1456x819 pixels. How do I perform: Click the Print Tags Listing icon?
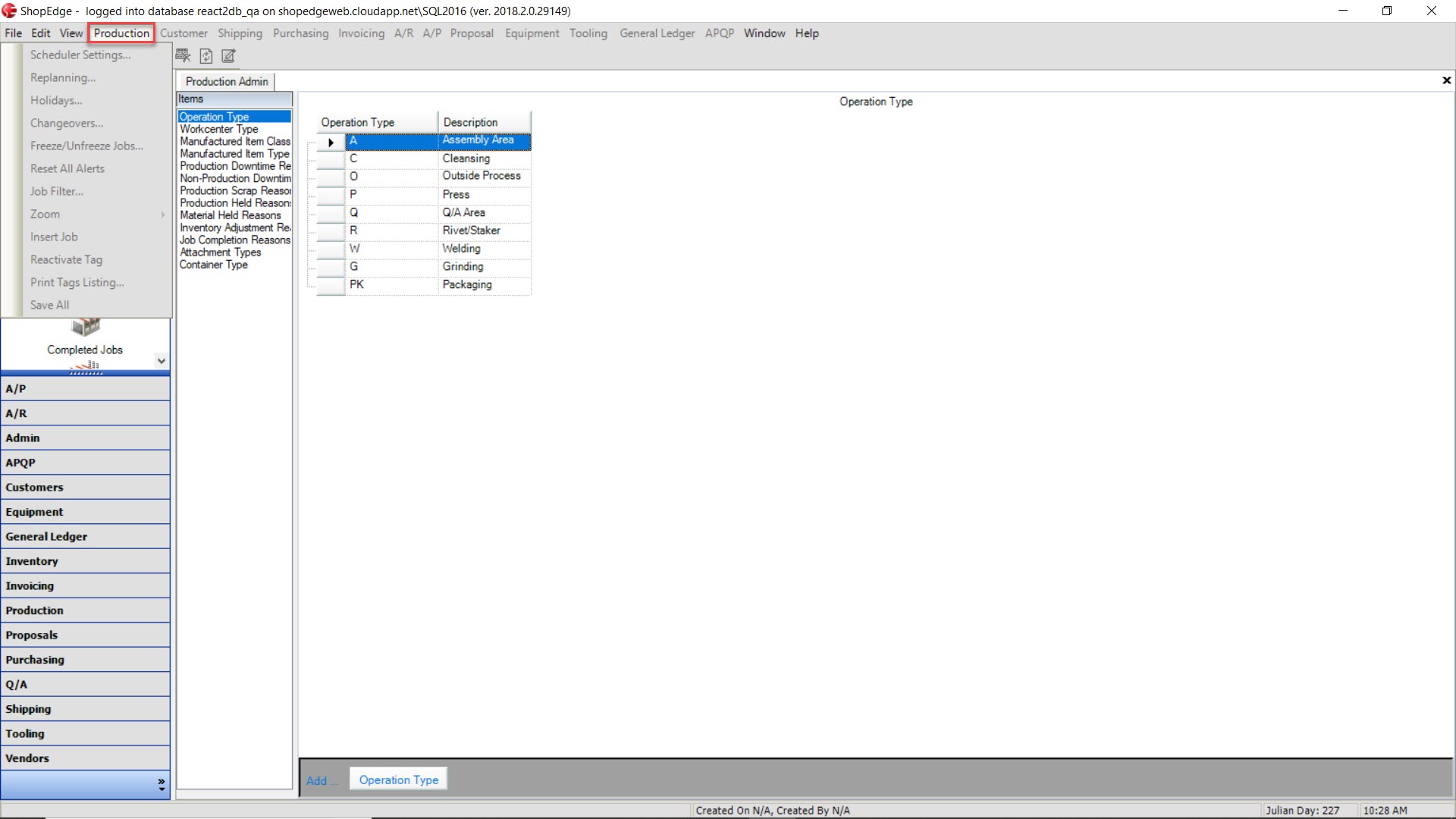[x=77, y=282]
